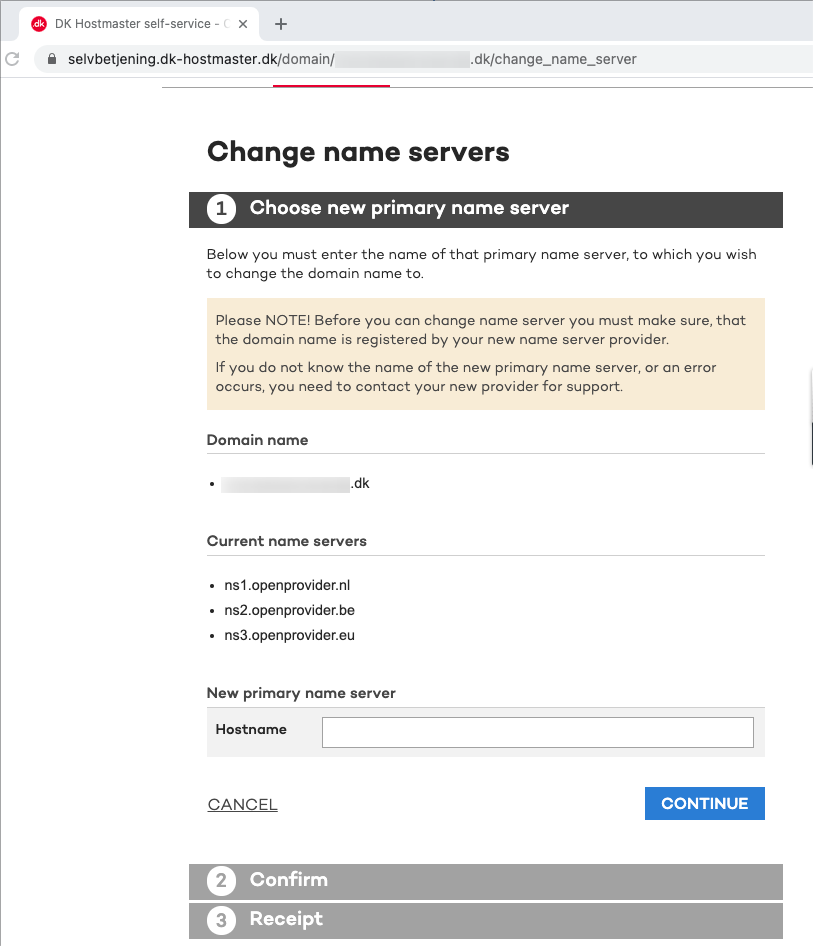The image size is (813, 946).
Task: Click the CANCEL link
Action: [x=243, y=805]
